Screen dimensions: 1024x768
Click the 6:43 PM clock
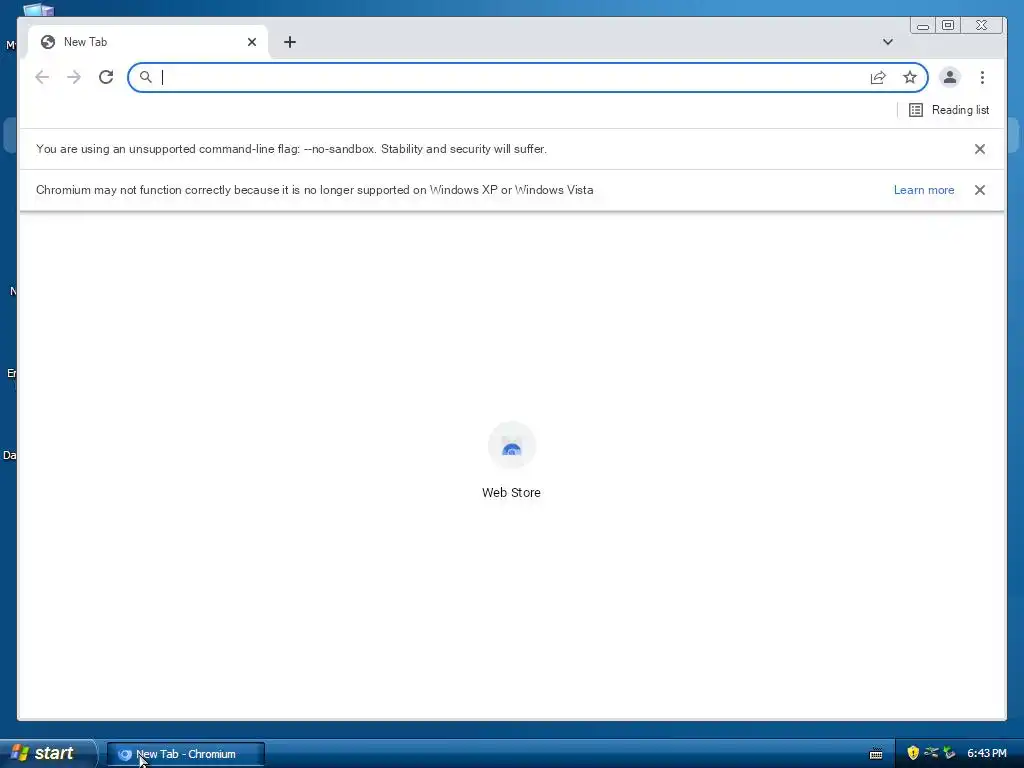tap(987, 754)
